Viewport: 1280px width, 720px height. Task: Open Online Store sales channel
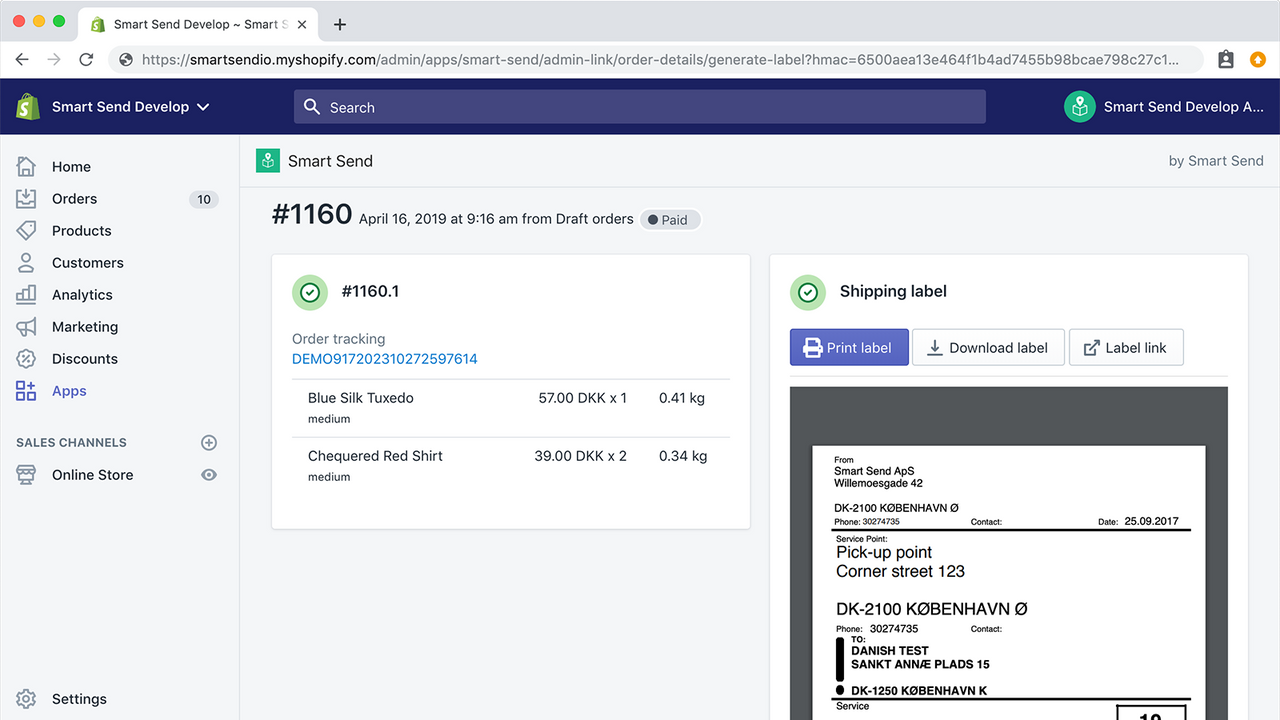click(x=92, y=475)
